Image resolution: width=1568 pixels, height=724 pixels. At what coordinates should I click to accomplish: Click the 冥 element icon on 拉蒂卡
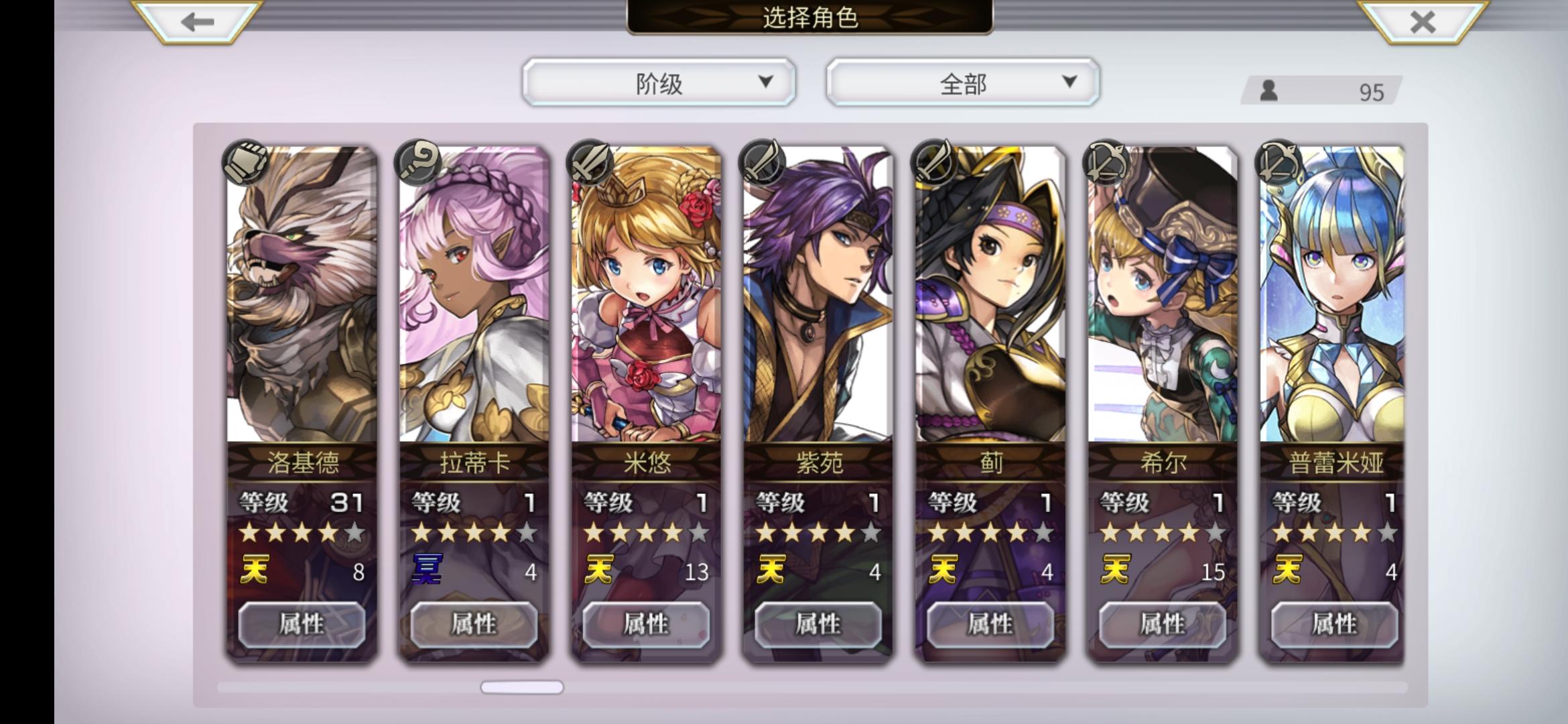click(427, 570)
